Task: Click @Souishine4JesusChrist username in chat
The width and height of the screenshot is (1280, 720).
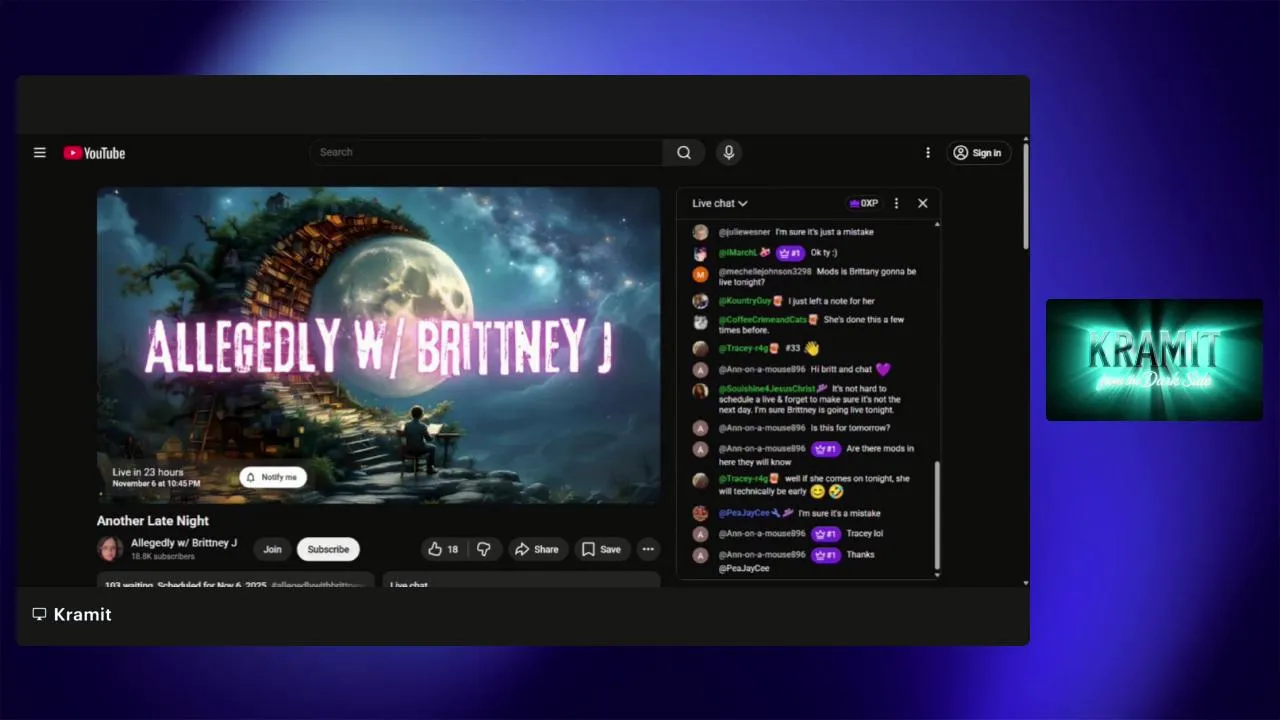Action: click(x=767, y=389)
